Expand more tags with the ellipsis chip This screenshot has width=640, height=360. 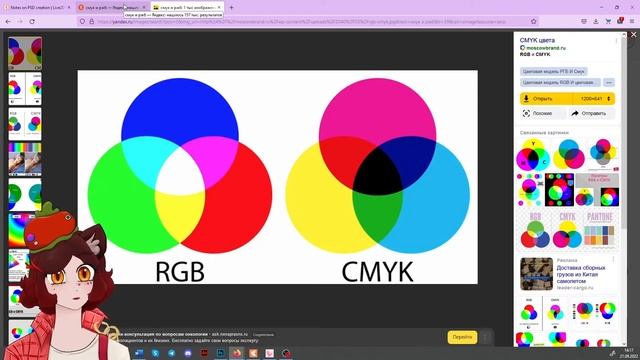click(x=609, y=82)
